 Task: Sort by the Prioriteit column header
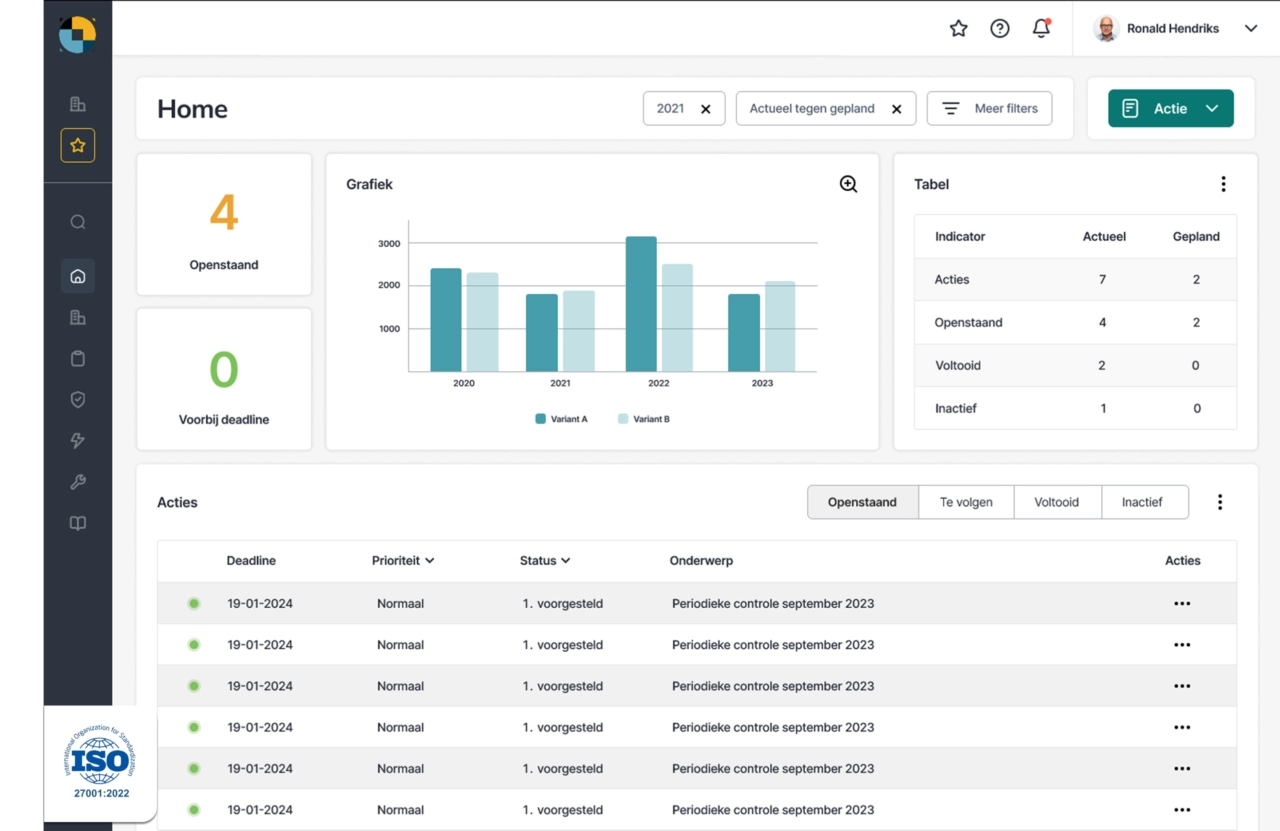click(x=402, y=561)
